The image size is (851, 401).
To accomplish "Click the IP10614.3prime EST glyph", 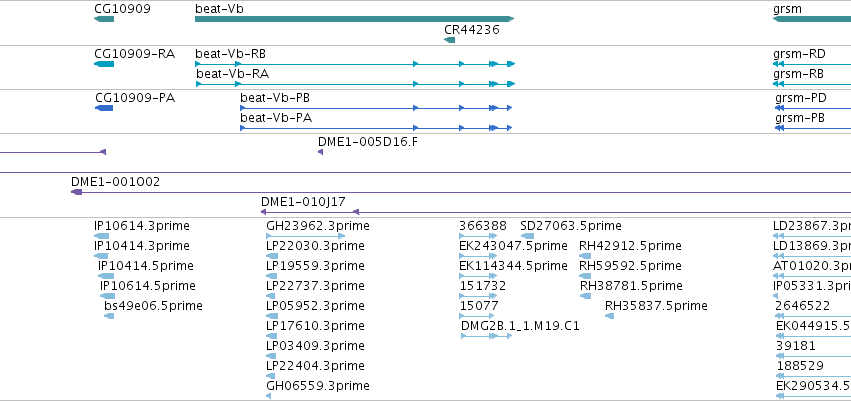I will tap(101, 236).
